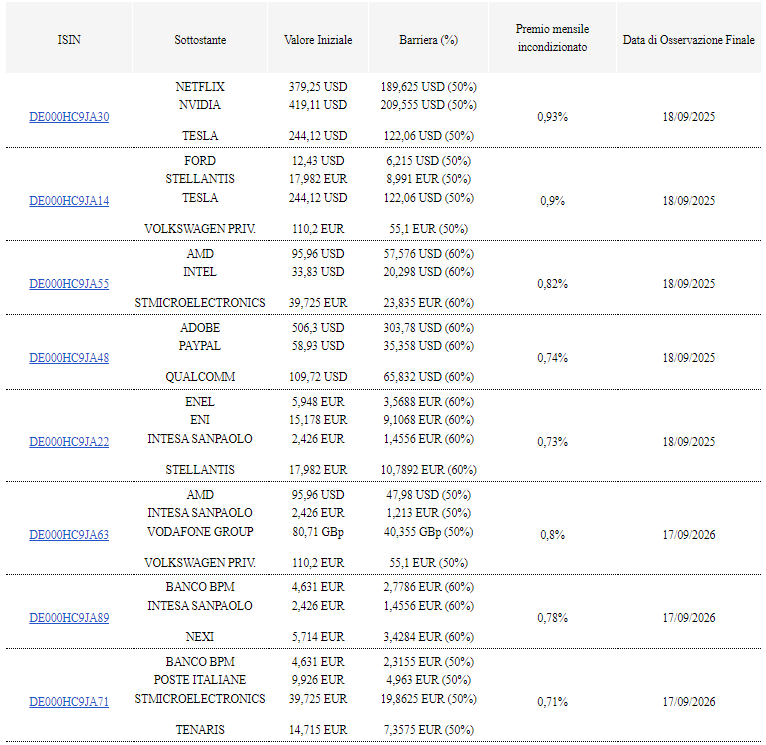
Task: Click the 7,3575 EUR (50%) barrier
Action: point(428,730)
